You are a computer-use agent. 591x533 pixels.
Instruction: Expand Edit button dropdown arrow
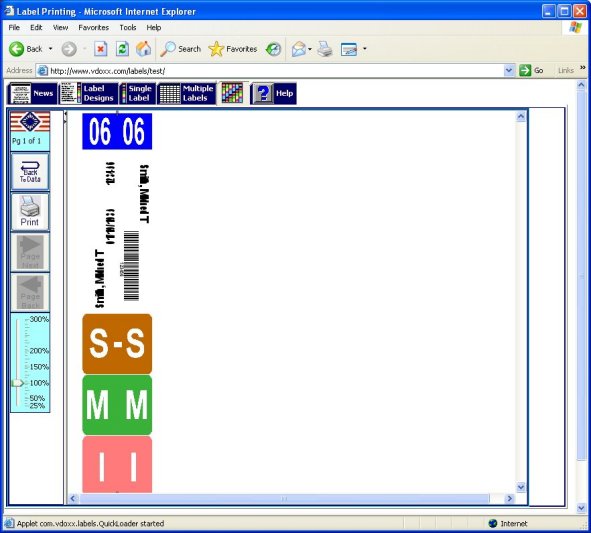pos(364,49)
